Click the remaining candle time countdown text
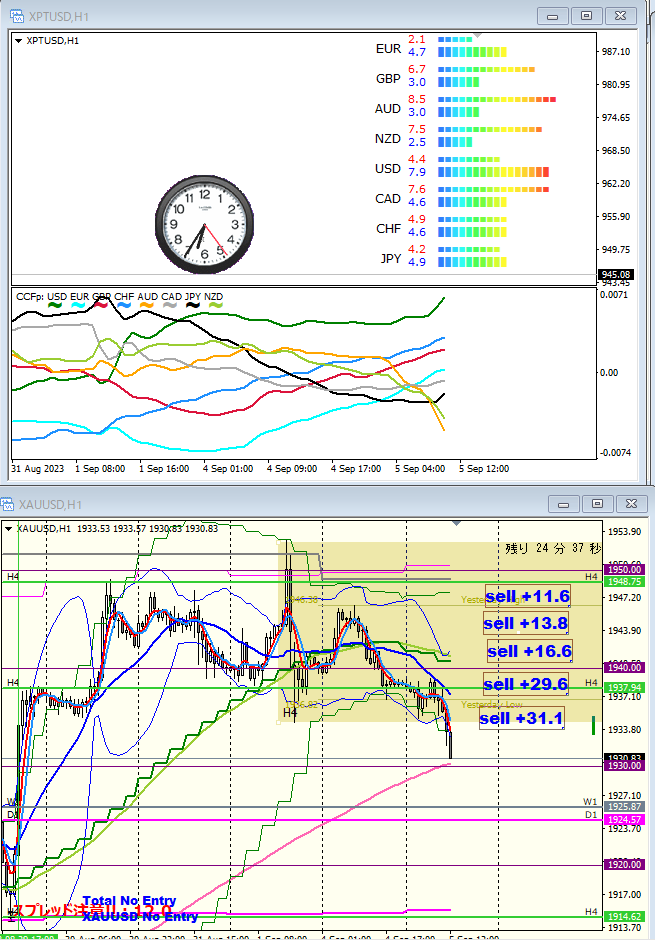The height and width of the screenshot is (940, 655). pyautogui.click(x=553, y=548)
